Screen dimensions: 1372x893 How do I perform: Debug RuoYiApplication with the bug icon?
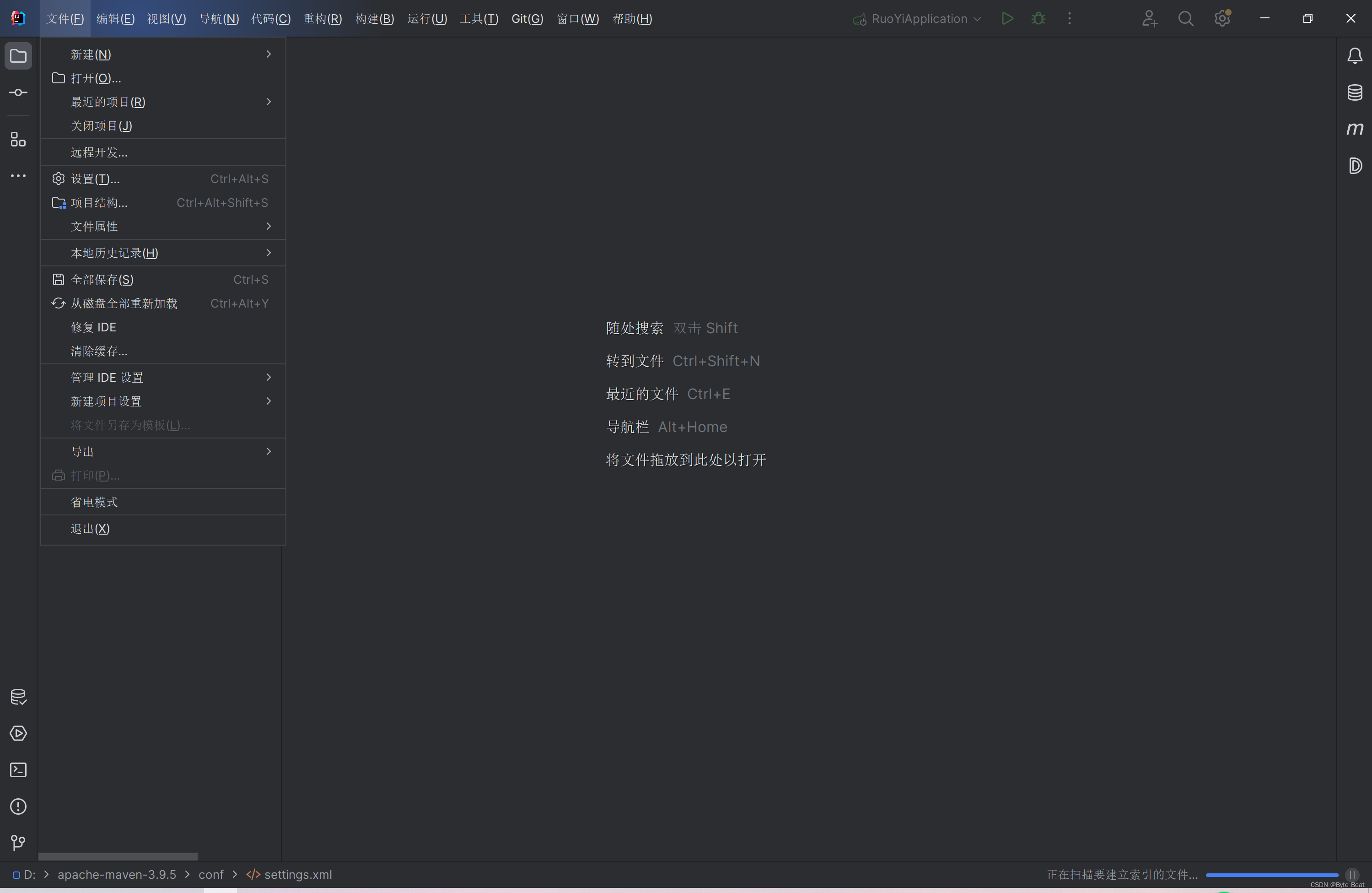pos(1038,18)
